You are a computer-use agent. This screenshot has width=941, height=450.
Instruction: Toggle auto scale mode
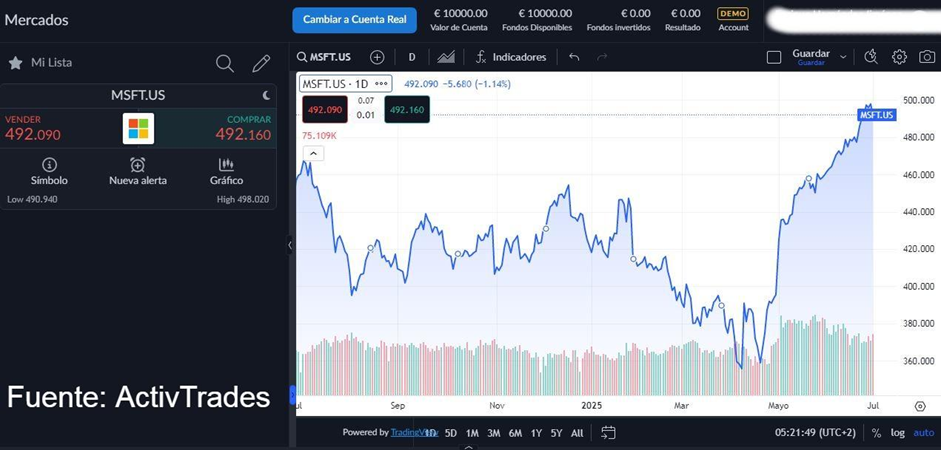924,433
